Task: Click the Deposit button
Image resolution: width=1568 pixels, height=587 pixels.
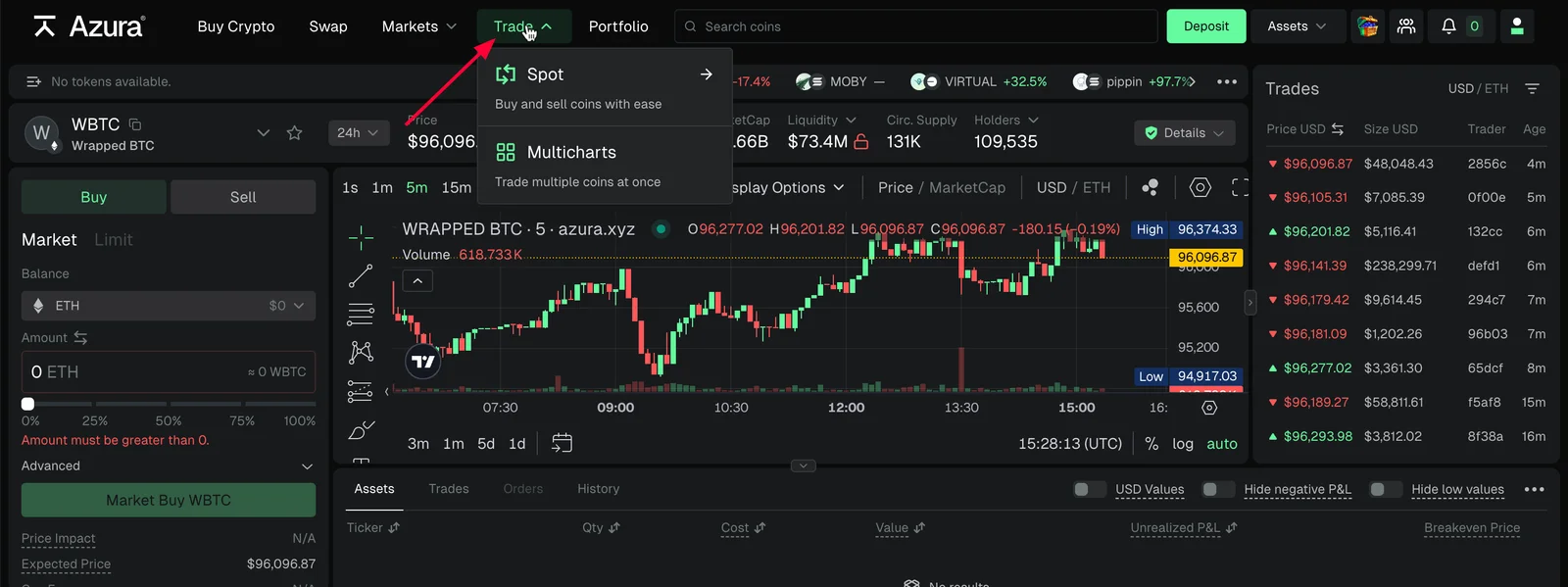Action: pos(1206,26)
